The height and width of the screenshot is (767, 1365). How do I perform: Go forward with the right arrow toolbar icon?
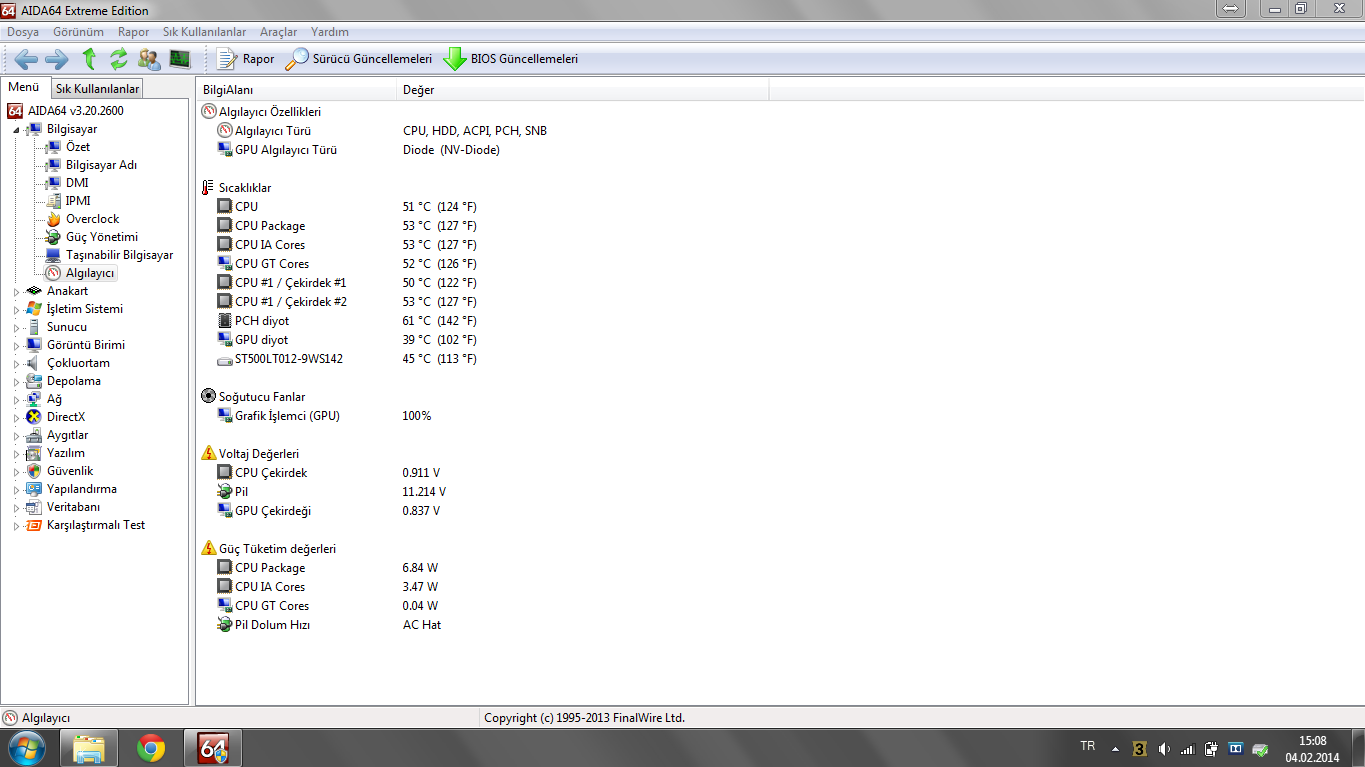(56, 59)
